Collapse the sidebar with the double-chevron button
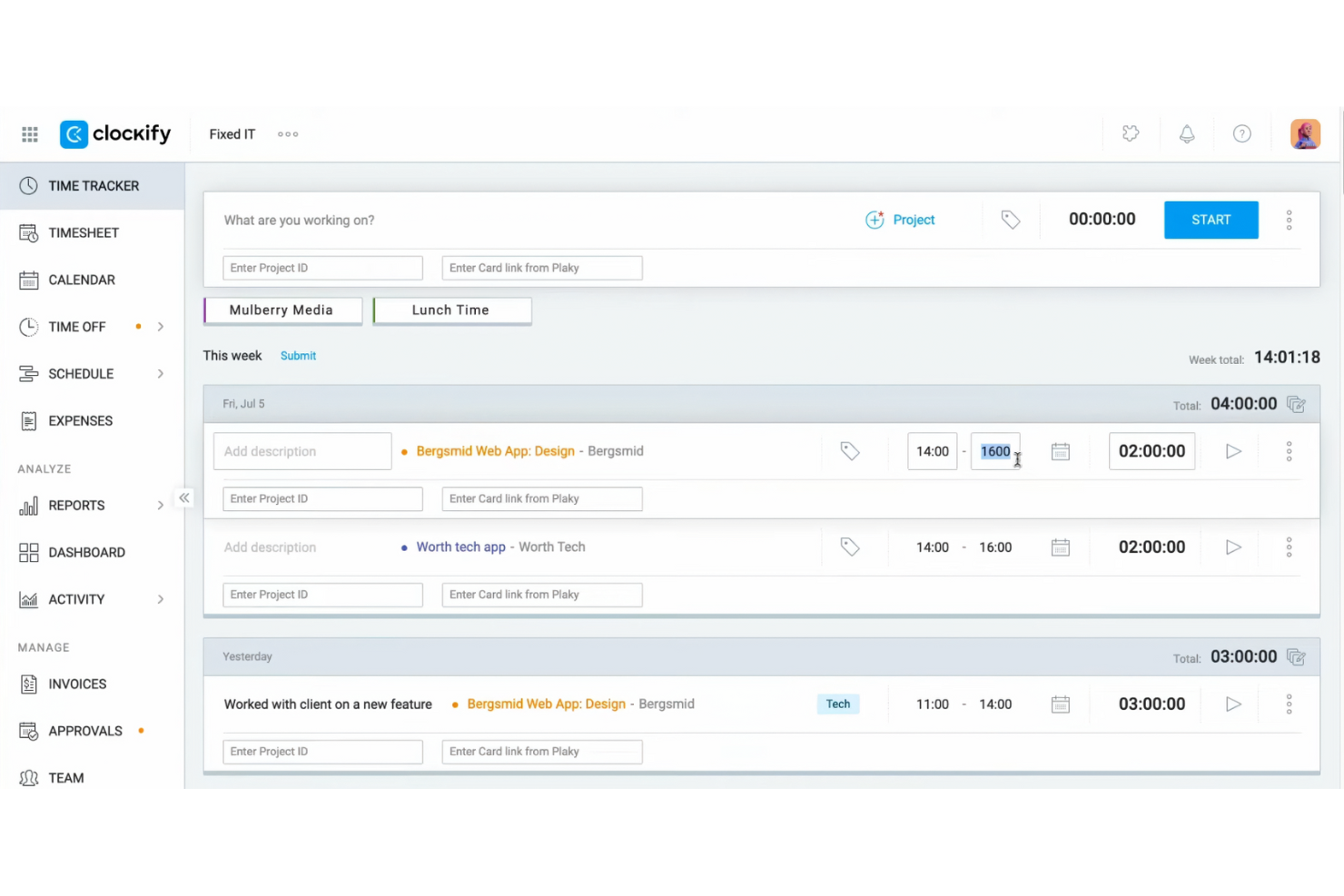Screen dimensions: 1344x896 [x=184, y=497]
